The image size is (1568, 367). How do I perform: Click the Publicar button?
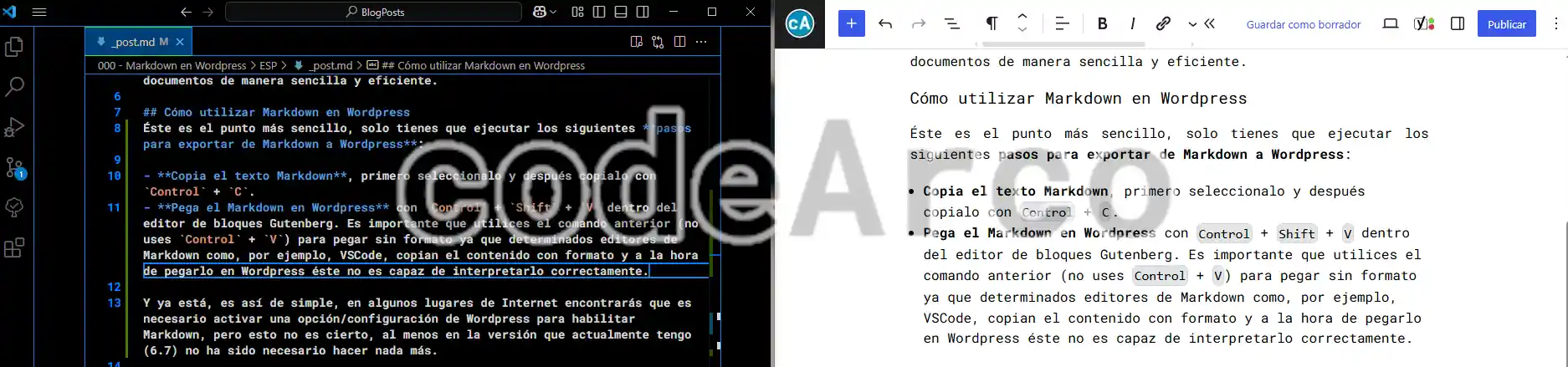[1507, 24]
